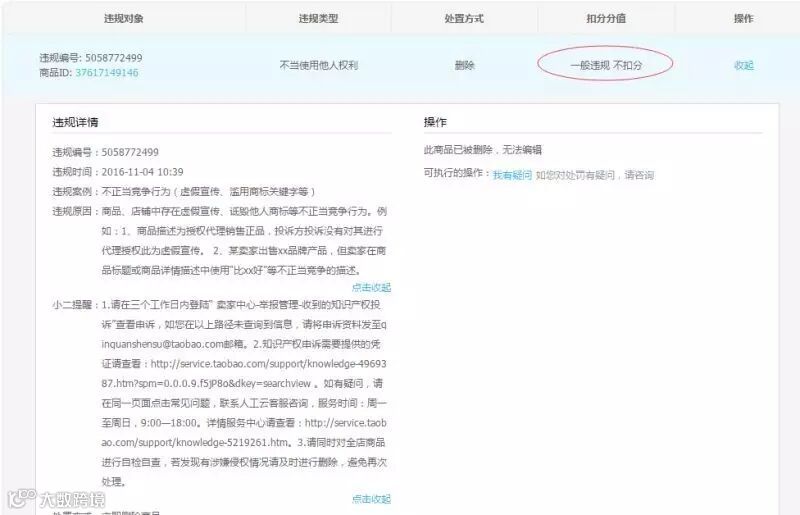800x515 pixels.
Task: Click the 违规对象 column header
Action: [123, 18]
